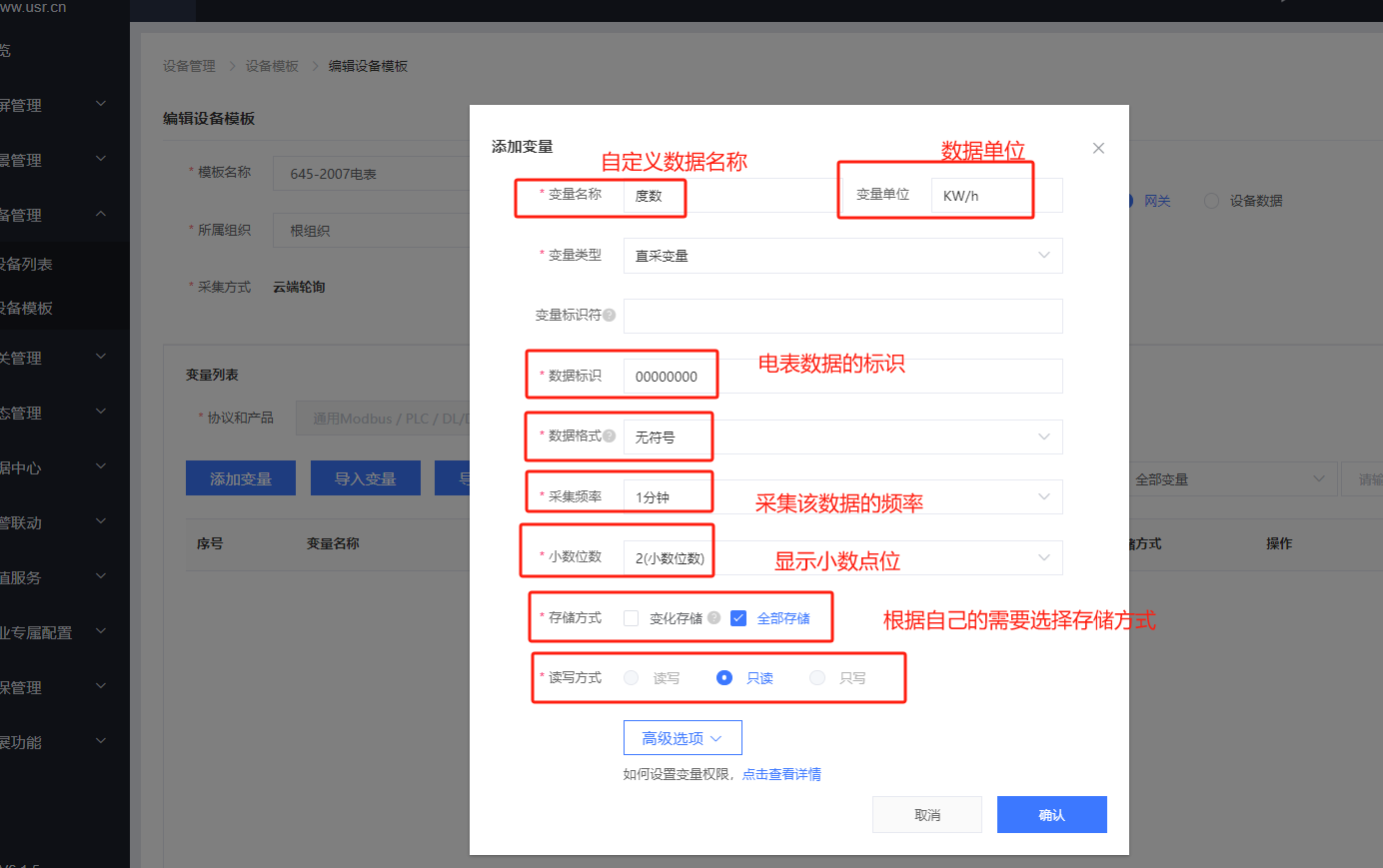1383x868 pixels.
Task: Close the 添加变量 dialog with X icon
Action: [1098, 148]
